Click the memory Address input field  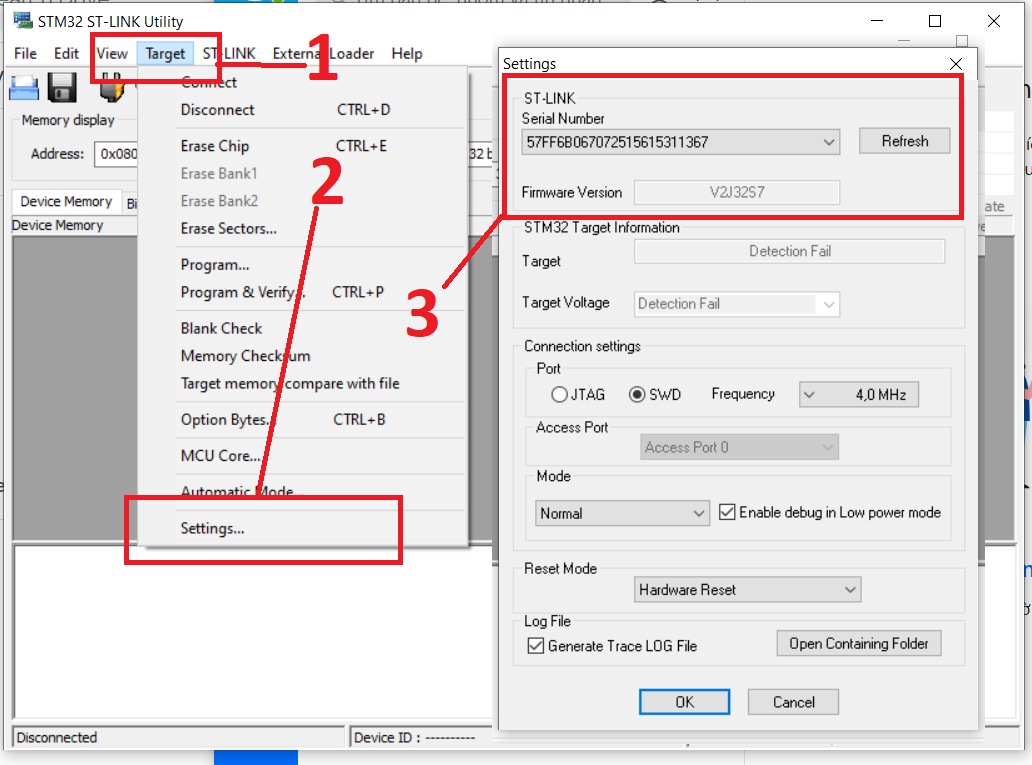coord(115,154)
